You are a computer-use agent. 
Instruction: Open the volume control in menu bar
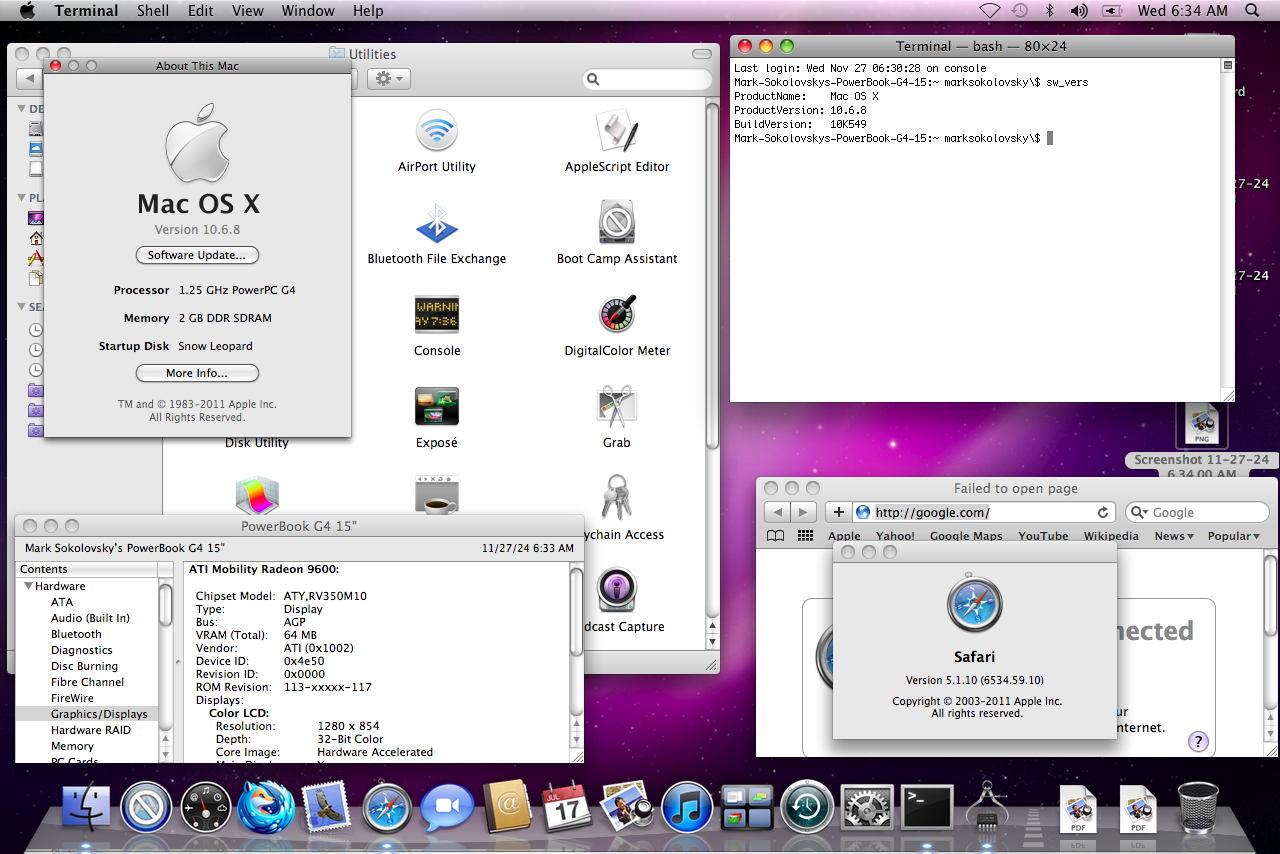(x=1078, y=11)
